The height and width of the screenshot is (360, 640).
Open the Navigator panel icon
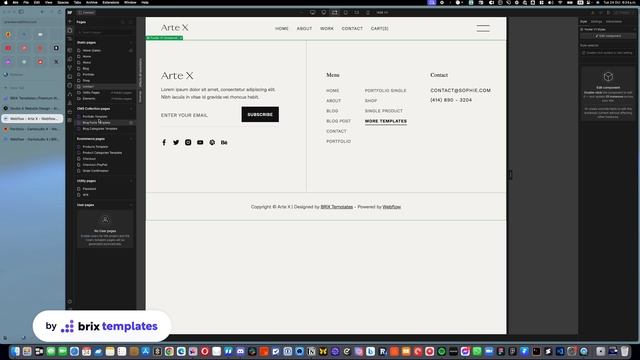(70, 39)
